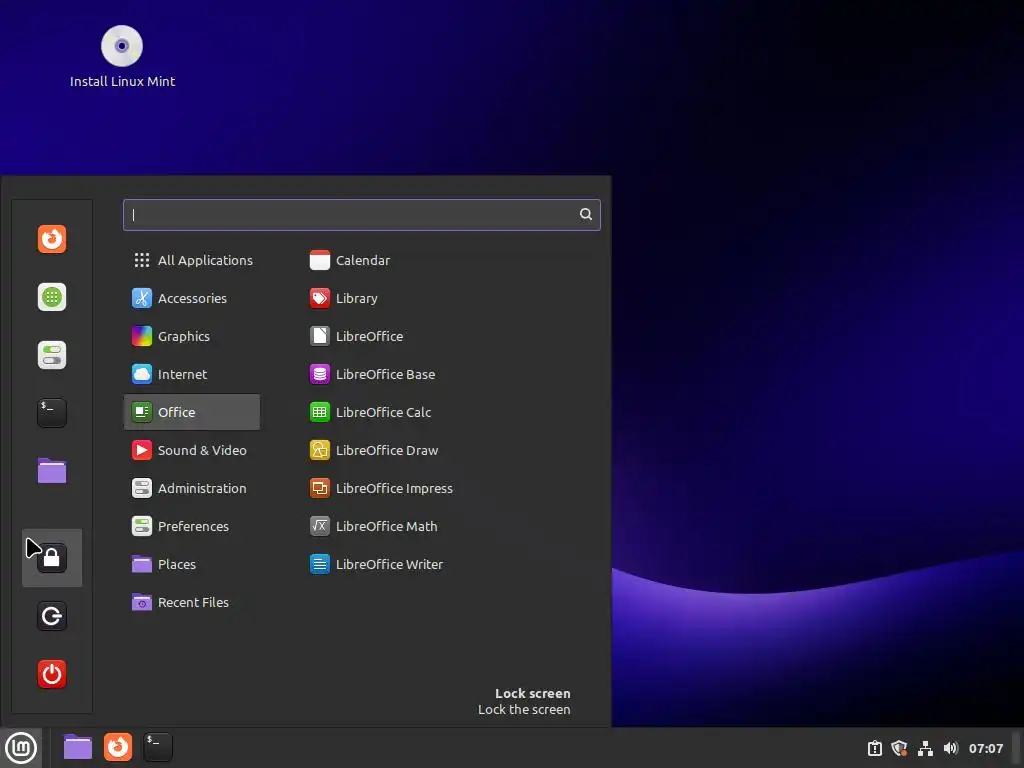The height and width of the screenshot is (768, 1024).
Task: Click the Log out icon in sidebar
Action: 52,616
